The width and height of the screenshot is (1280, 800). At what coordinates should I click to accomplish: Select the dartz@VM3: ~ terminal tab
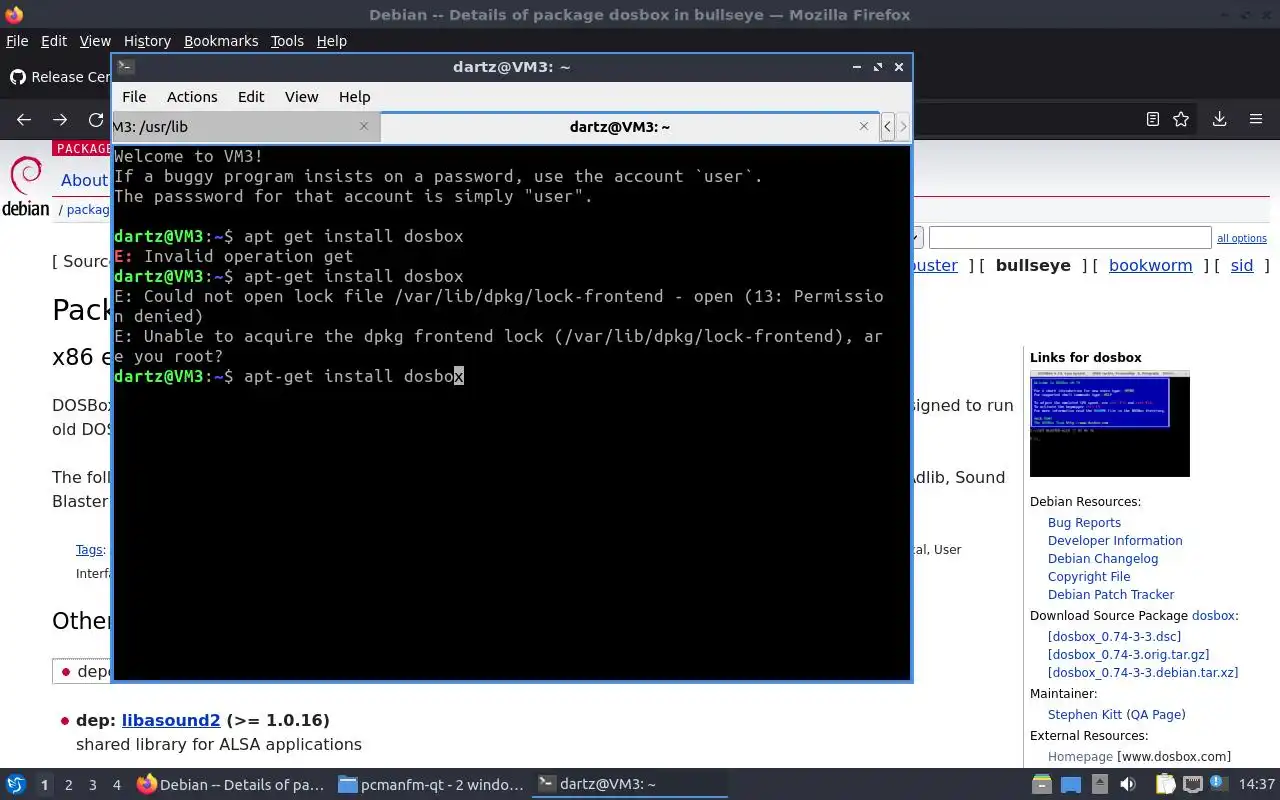630,126
